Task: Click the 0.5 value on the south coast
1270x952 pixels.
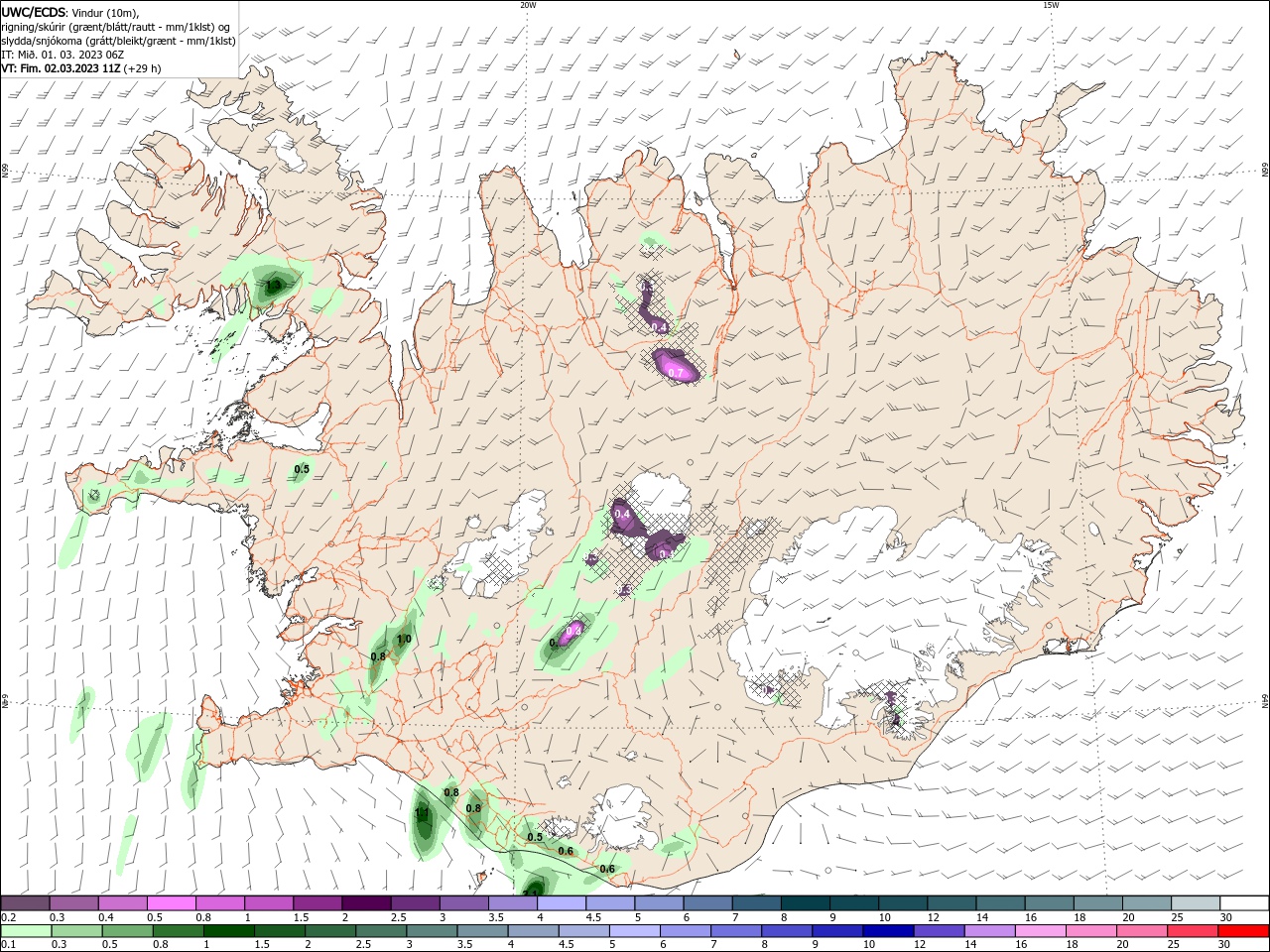Action: pos(535,837)
